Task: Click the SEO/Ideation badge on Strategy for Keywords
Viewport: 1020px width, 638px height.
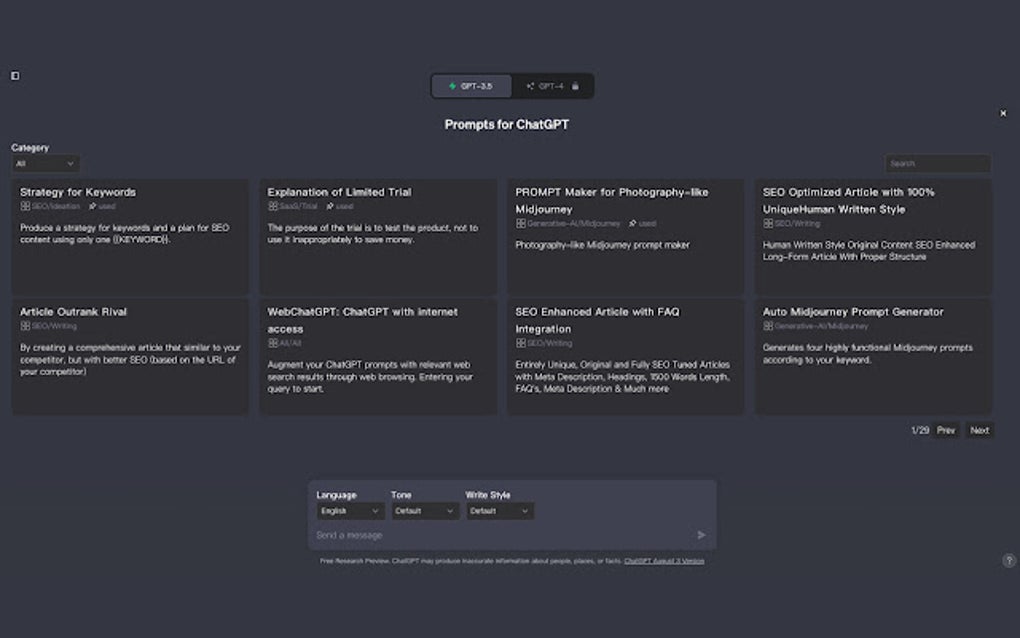Action: click(50, 207)
